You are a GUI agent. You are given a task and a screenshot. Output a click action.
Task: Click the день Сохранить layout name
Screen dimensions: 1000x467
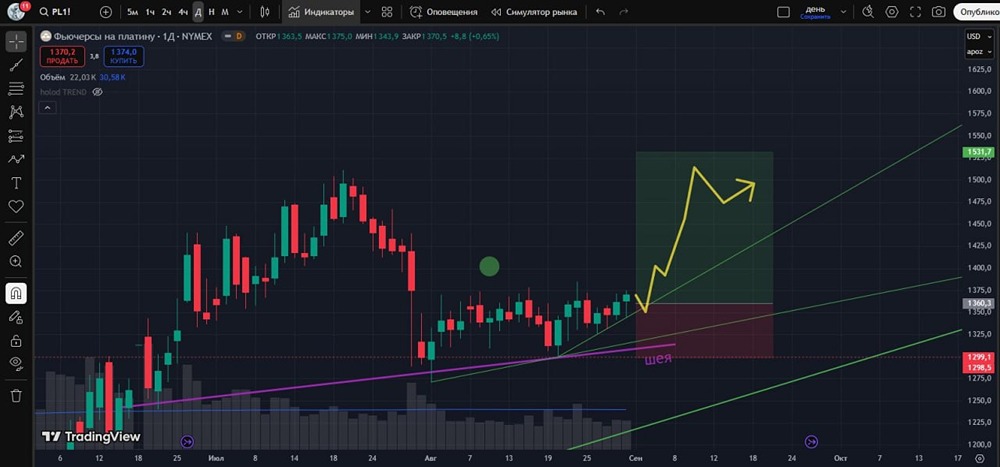pyautogui.click(x=815, y=12)
